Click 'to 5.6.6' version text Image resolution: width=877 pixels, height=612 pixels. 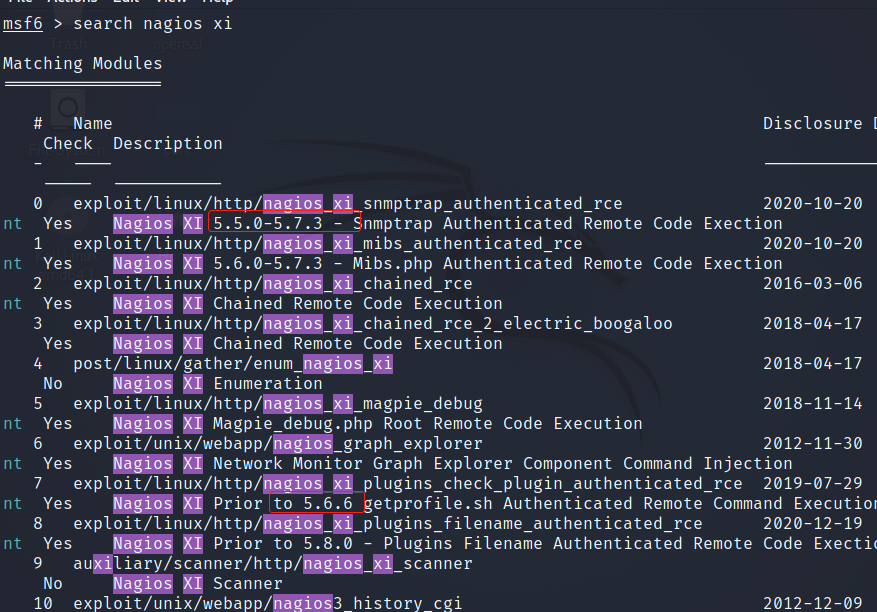click(313, 503)
